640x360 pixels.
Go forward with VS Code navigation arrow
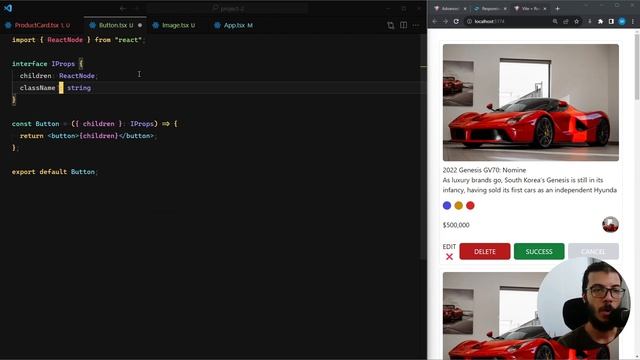[x=136, y=8]
